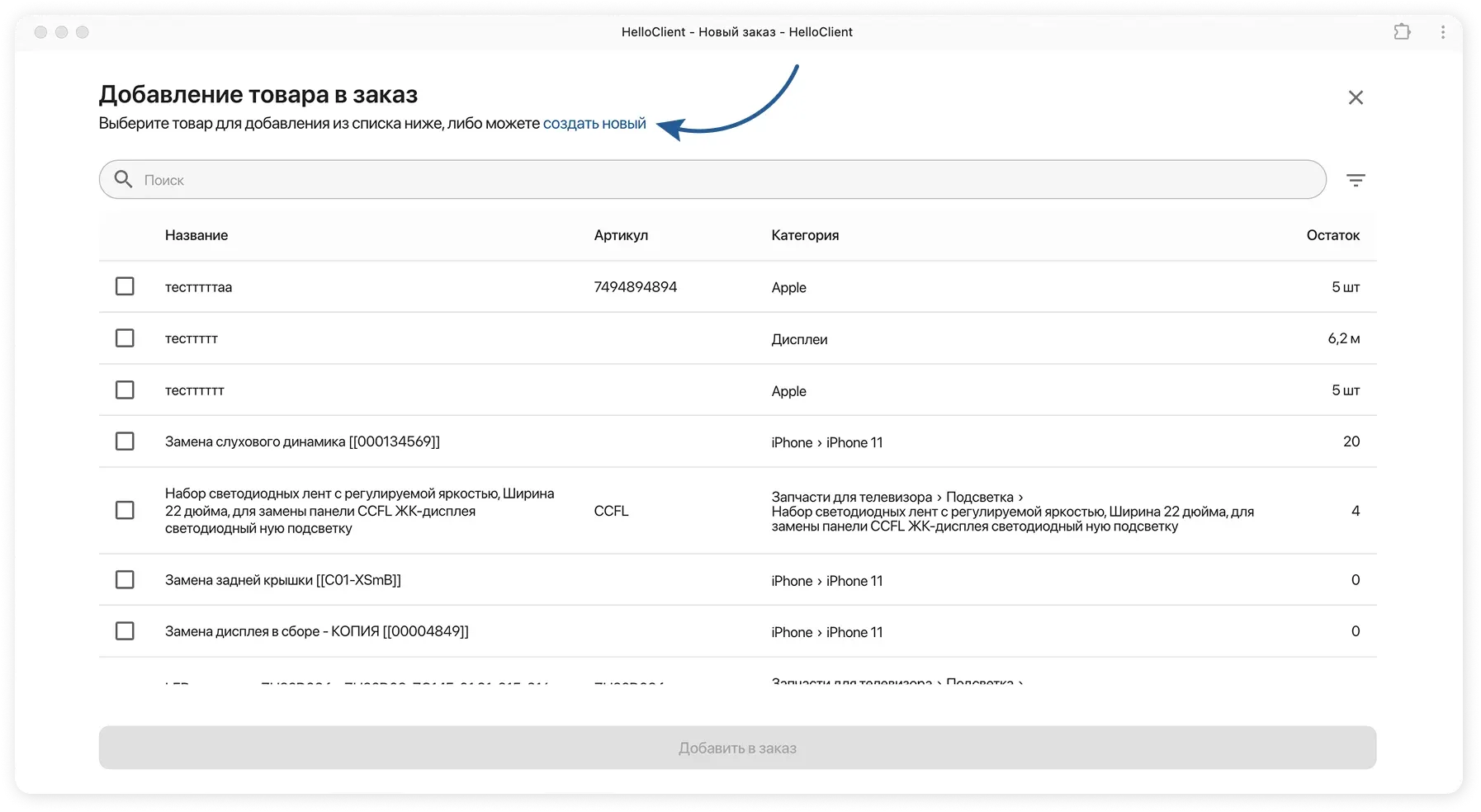Select the CCFL LED strip set checkbox
The image size is (1481, 812).
(x=125, y=511)
